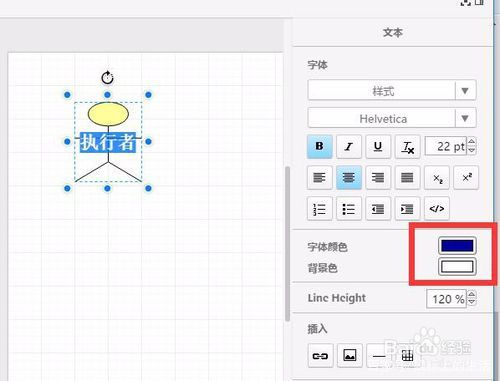Increase font size with up stepper
This screenshot has width=500, height=381.
pos(472,142)
